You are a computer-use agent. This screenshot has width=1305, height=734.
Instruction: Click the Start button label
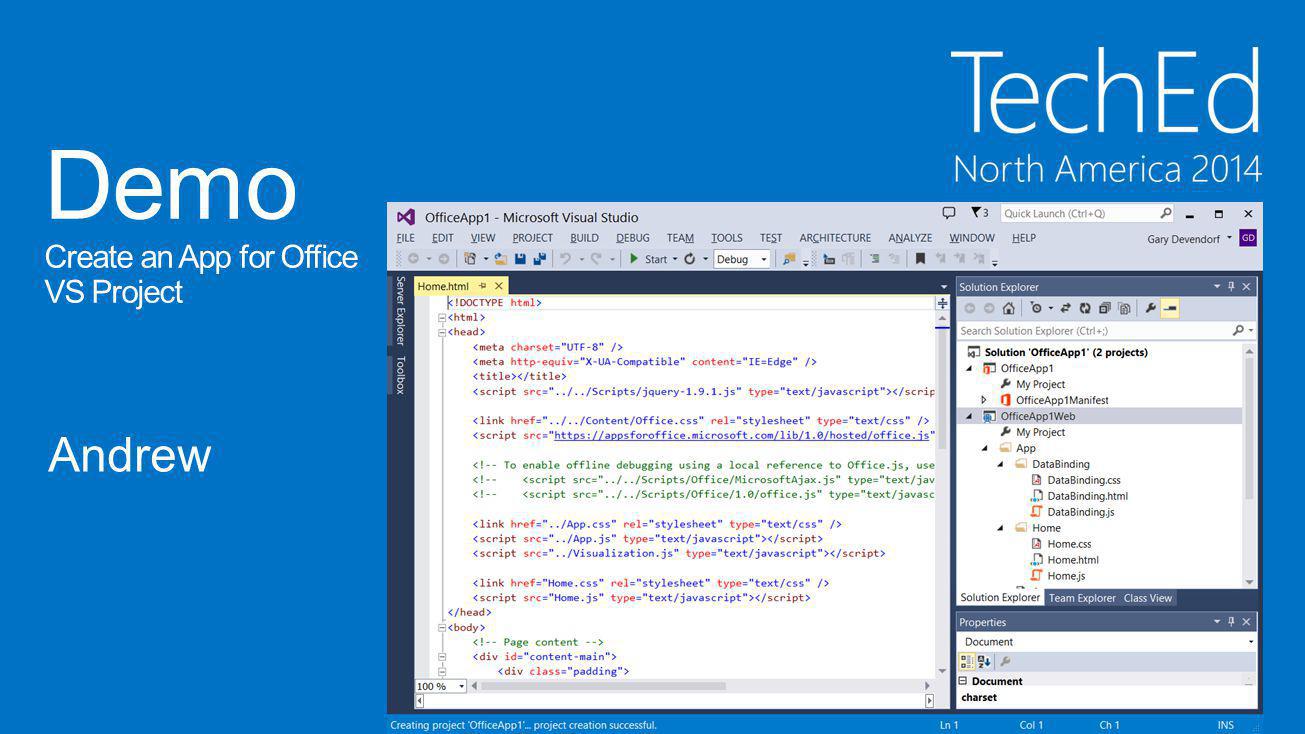click(655, 259)
